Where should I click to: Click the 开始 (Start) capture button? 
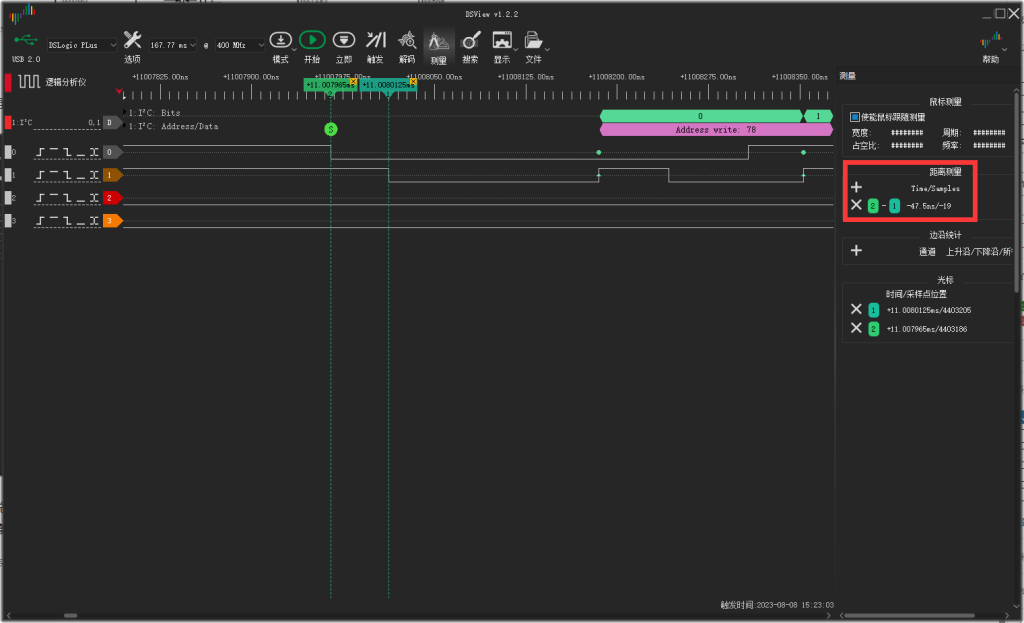tap(312, 40)
